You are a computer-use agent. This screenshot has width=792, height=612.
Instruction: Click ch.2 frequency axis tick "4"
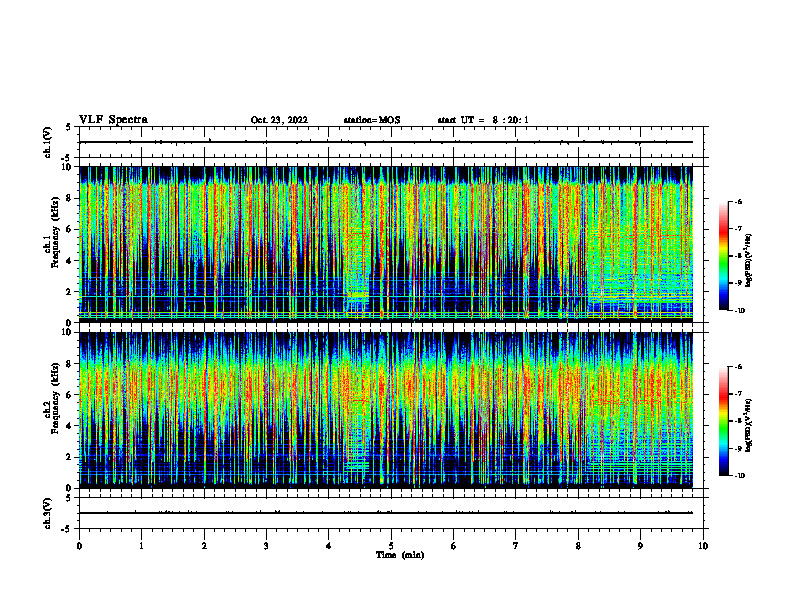[x=70, y=426]
